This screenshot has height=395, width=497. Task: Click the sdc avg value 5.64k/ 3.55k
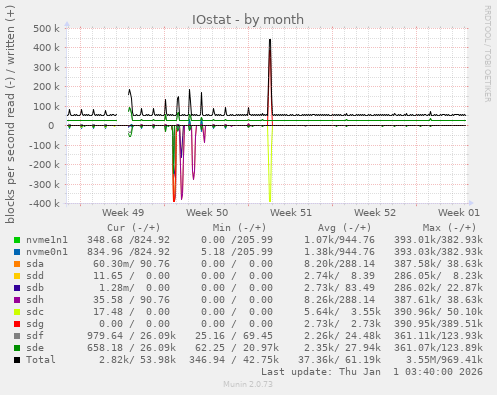pyautogui.click(x=342, y=312)
